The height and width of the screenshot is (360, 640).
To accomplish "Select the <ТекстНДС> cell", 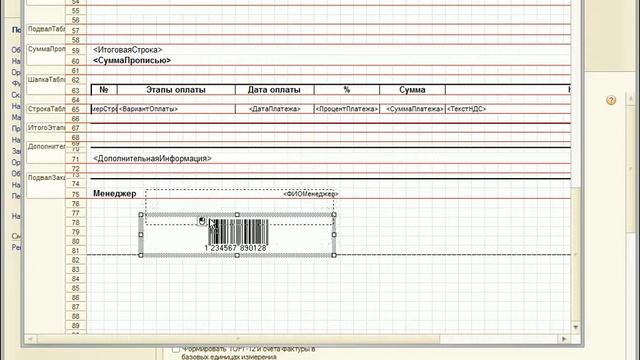I will [467, 109].
